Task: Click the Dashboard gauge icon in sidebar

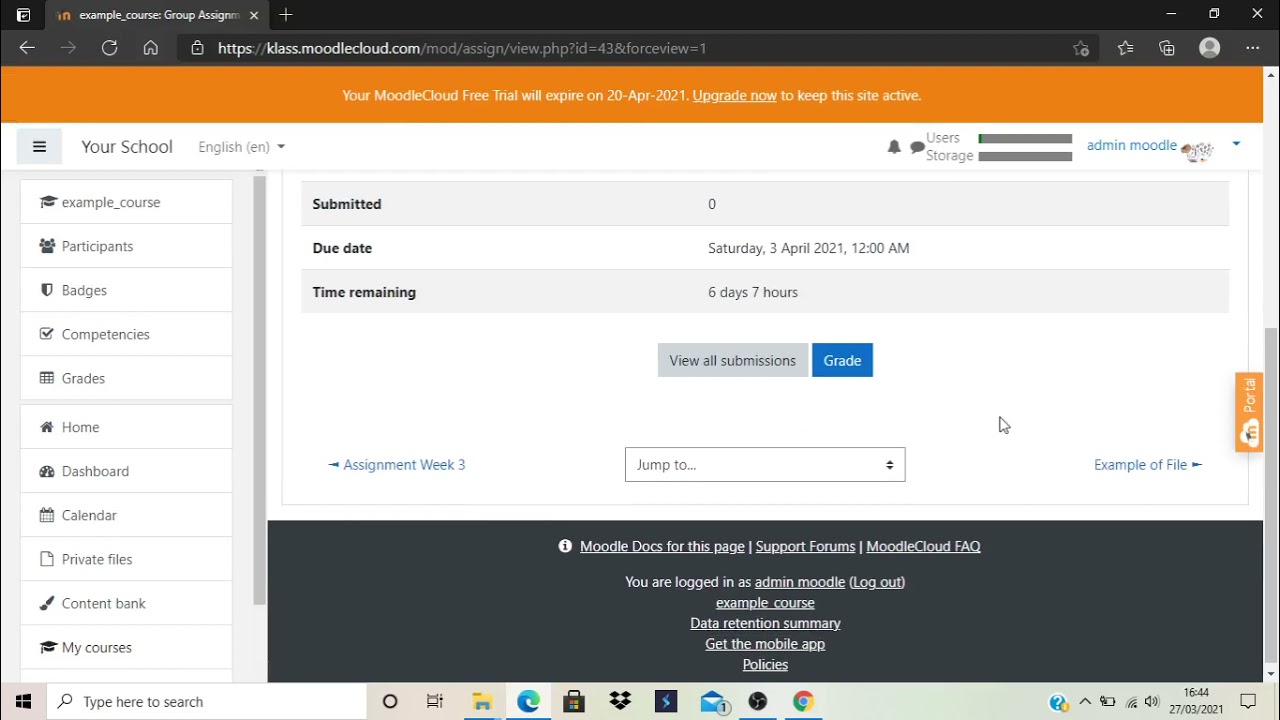Action: [47, 471]
